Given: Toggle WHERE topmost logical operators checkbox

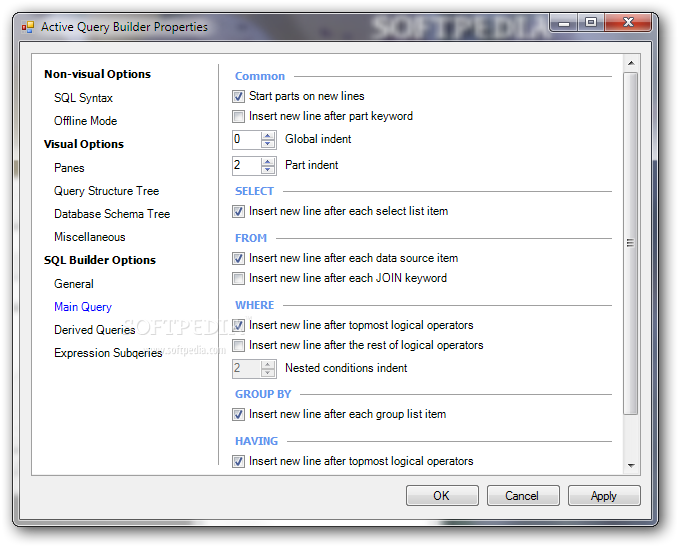Looking at the screenshot, I should 238,325.
